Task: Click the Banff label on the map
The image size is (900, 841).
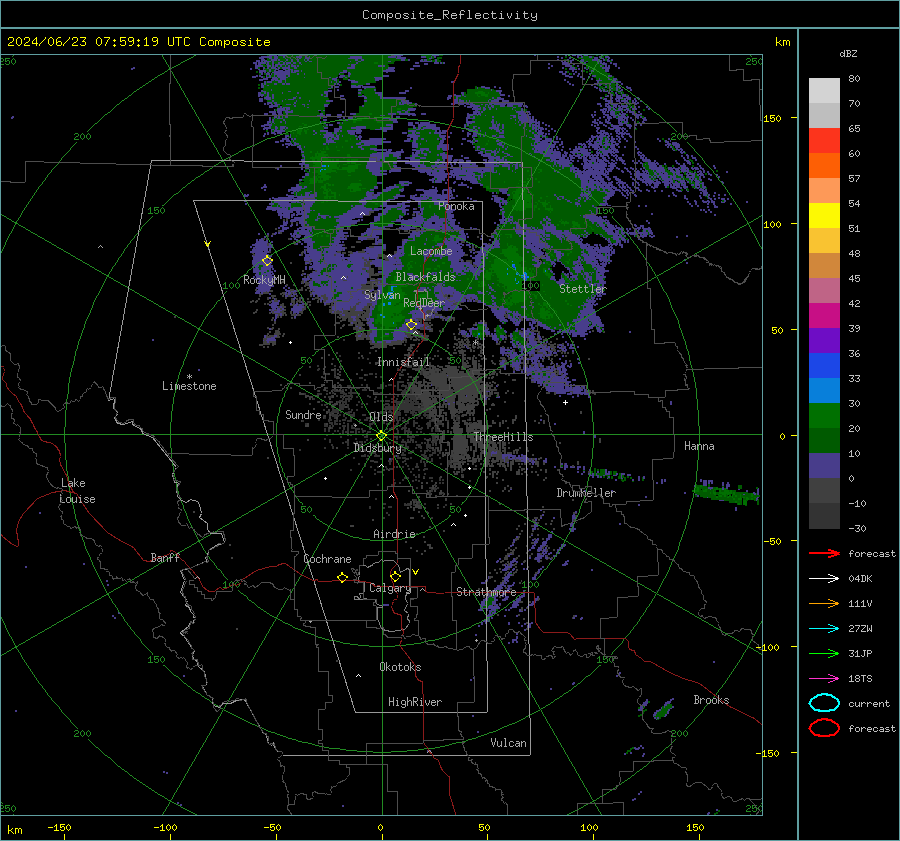Action: 165,557
